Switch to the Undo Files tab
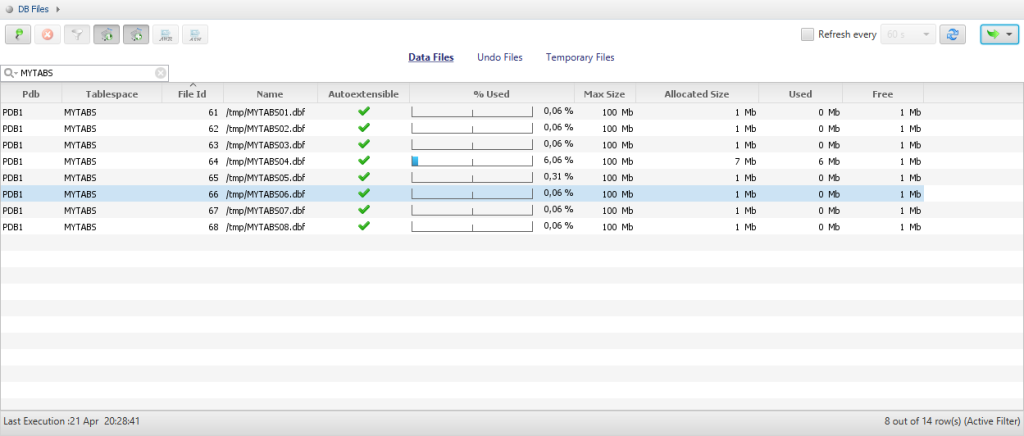 (x=500, y=58)
